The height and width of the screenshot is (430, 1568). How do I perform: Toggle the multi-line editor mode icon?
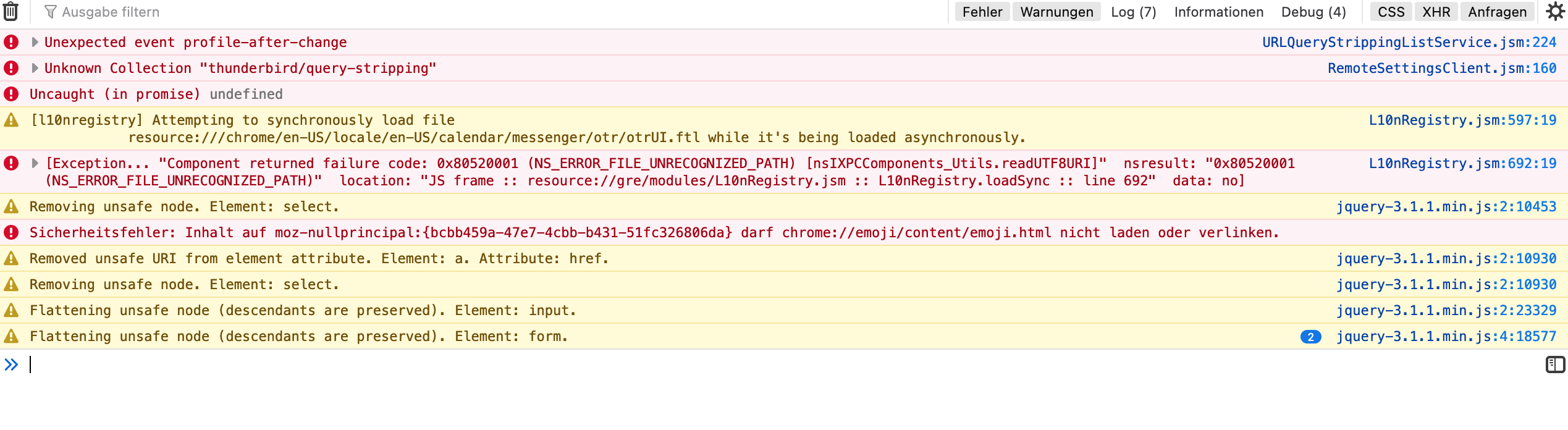[1555, 365]
